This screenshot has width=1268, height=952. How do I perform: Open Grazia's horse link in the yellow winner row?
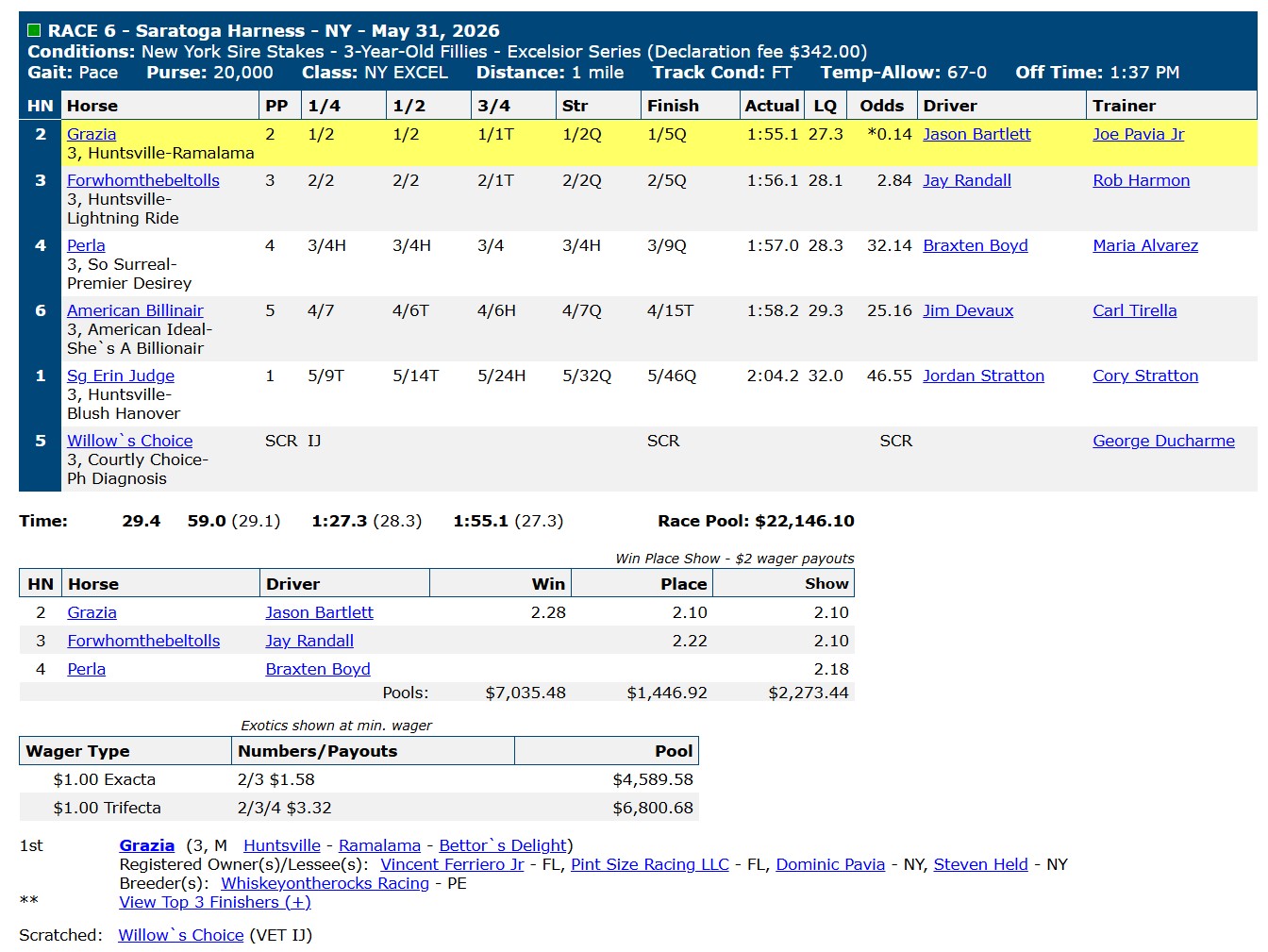click(x=92, y=134)
